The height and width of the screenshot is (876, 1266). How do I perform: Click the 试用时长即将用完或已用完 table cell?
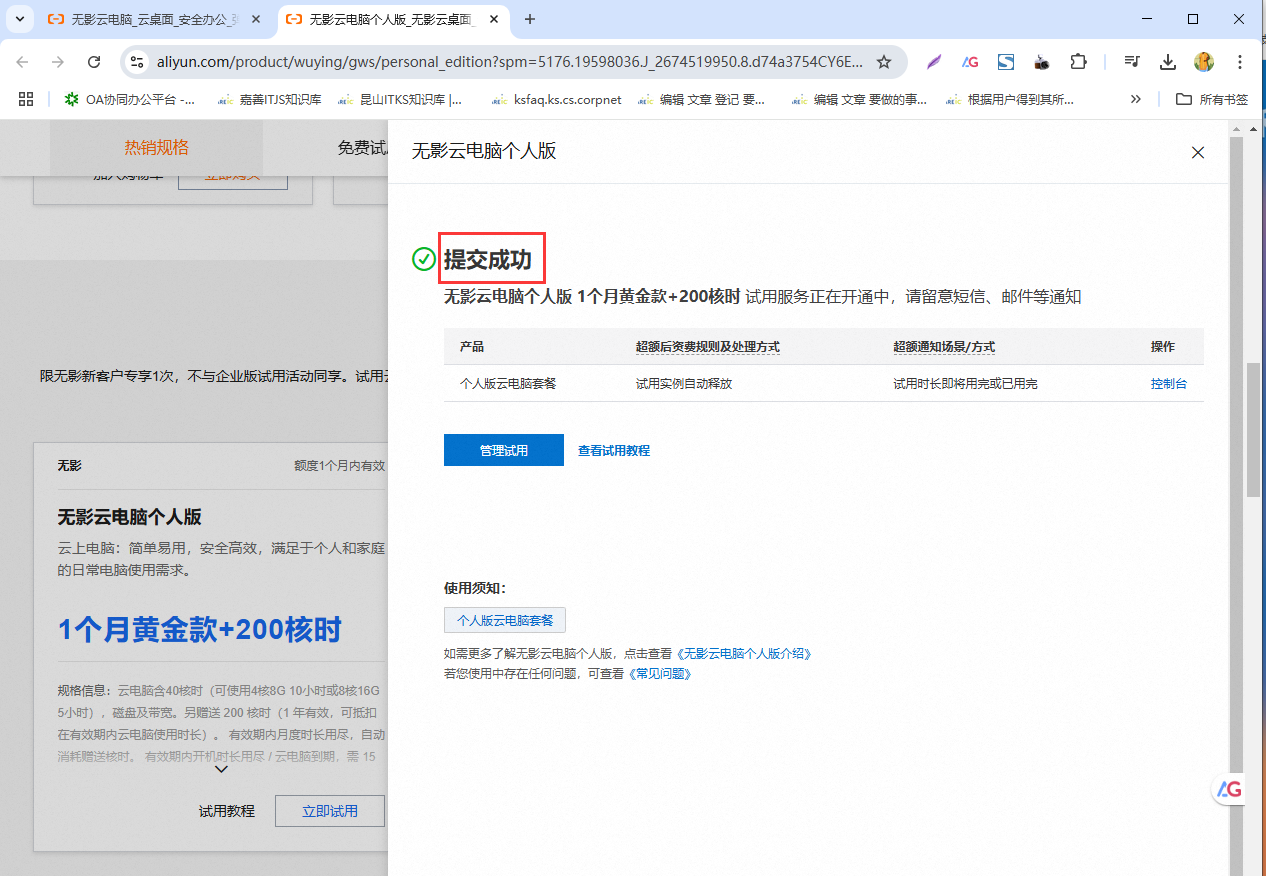click(965, 383)
